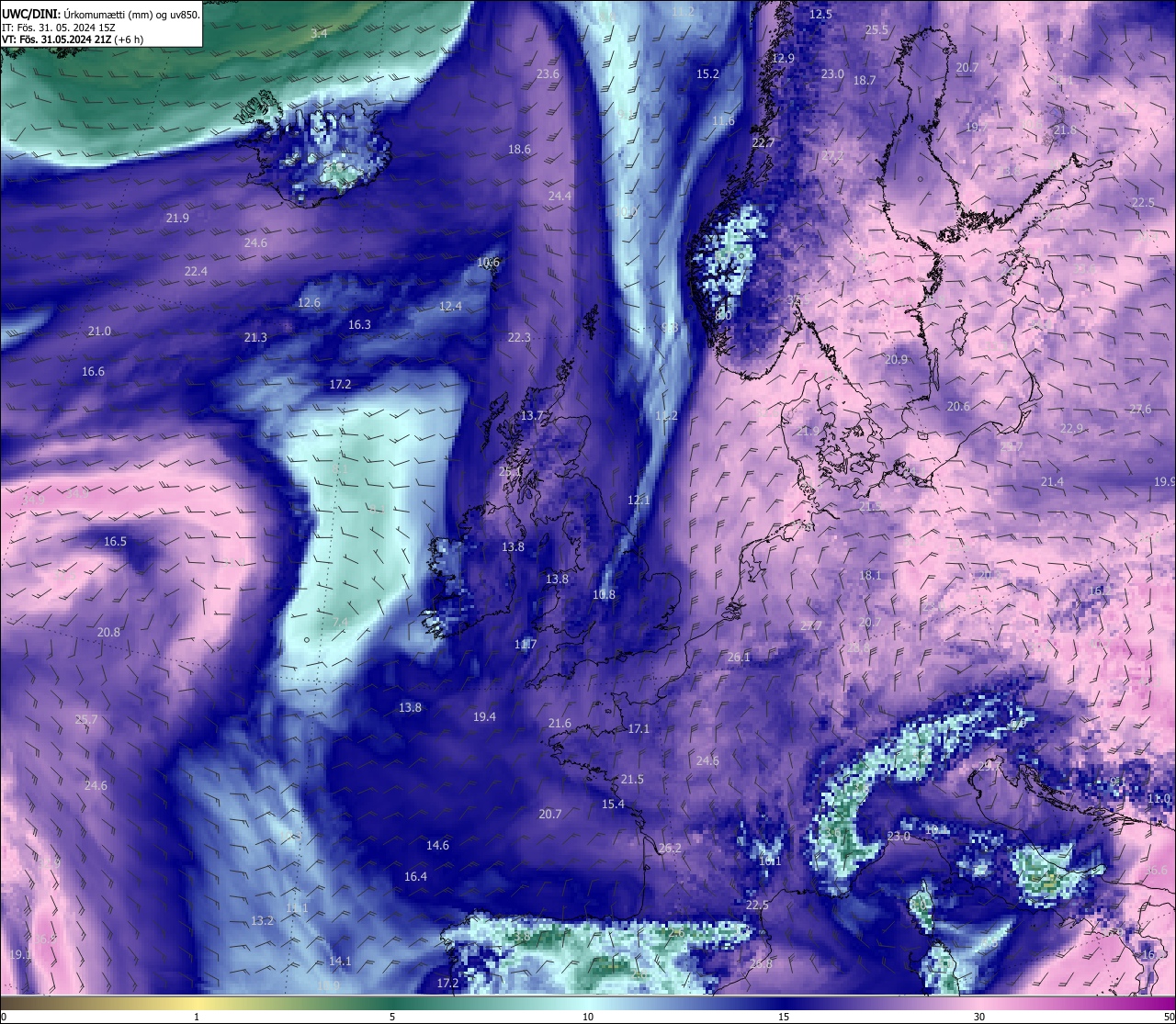The height and width of the screenshot is (1024, 1176).
Task: Click the 22.3 value north of Scotland
Action: click(x=519, y=338)
